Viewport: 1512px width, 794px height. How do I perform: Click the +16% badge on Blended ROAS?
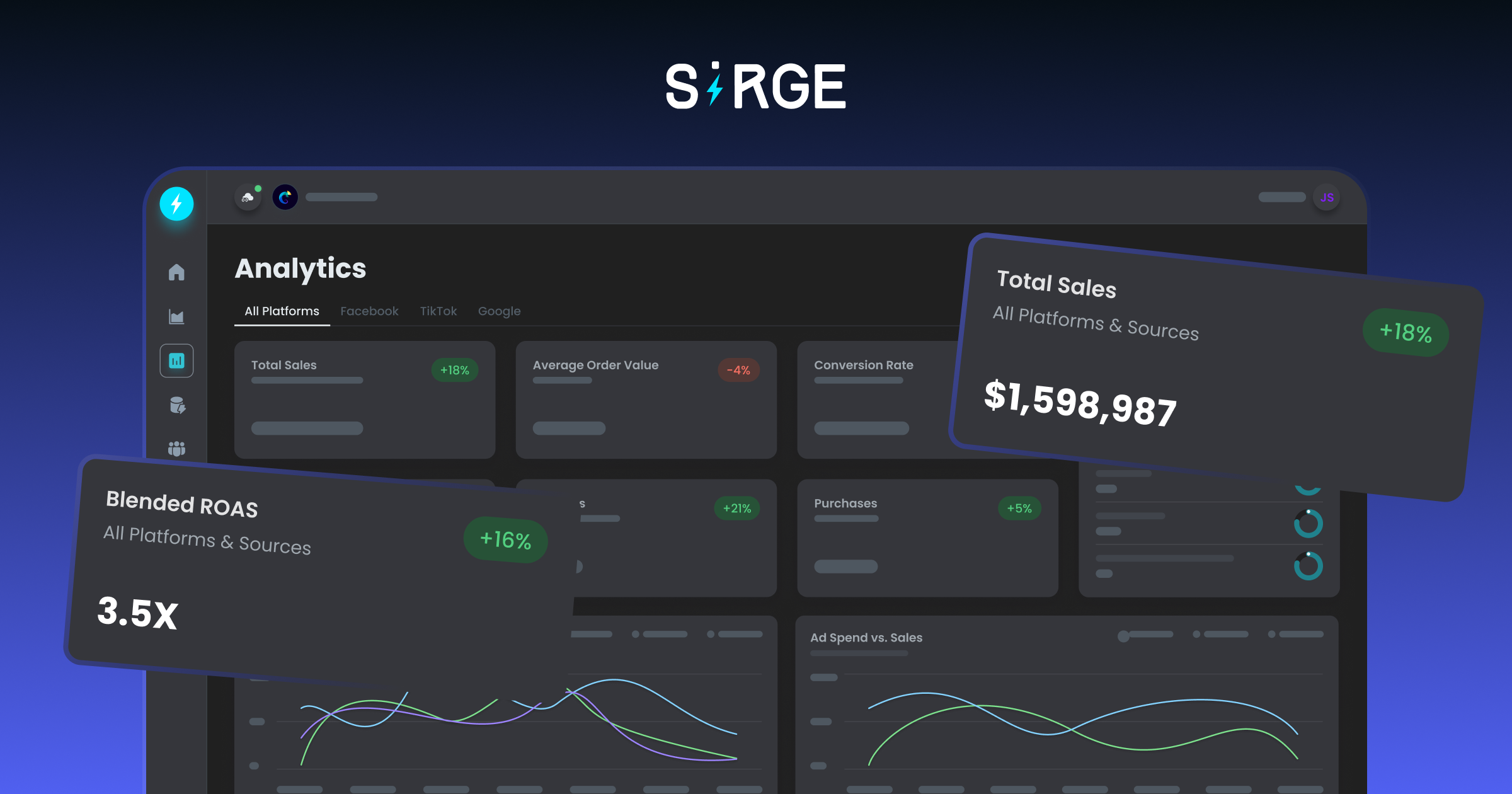tap(505, 540)
